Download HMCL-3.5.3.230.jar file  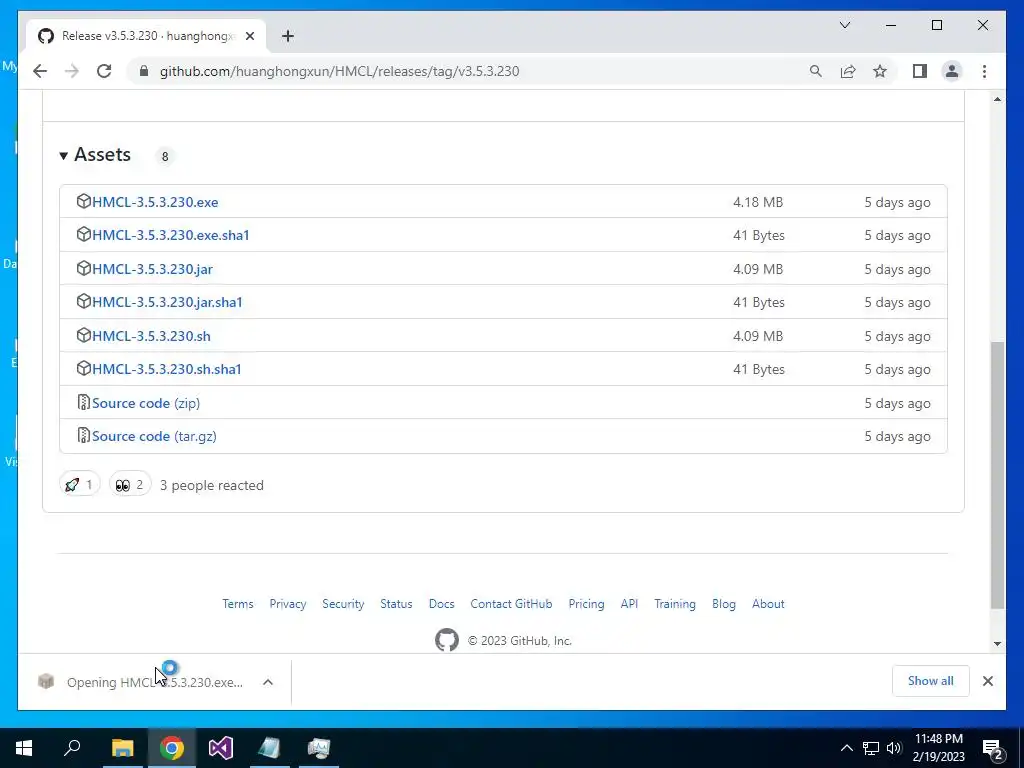click(x=152, y=269)
